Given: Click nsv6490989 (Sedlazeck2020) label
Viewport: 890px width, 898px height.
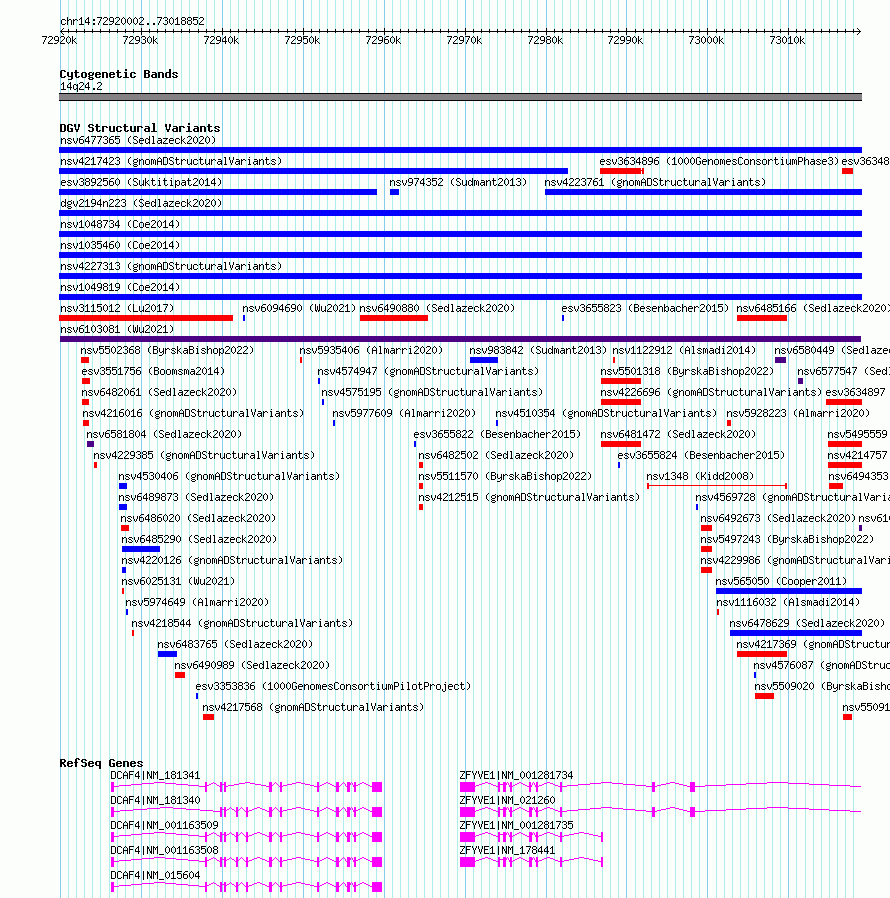Looking at the screenshot, I should point(252,665).
